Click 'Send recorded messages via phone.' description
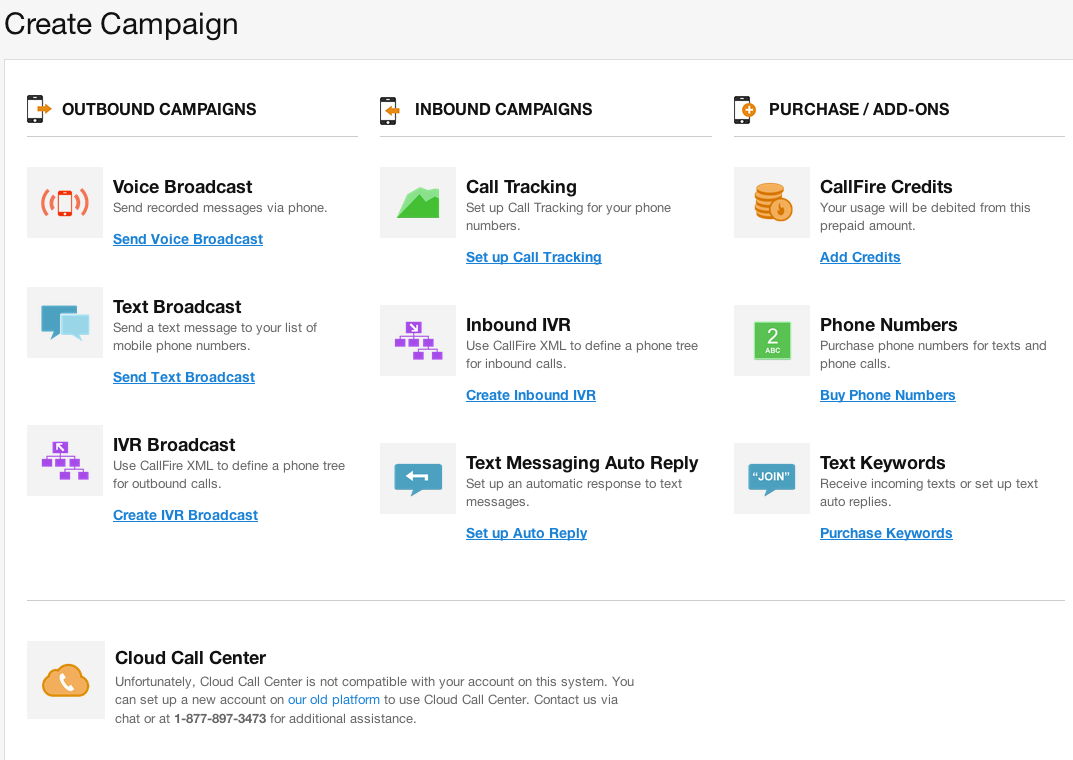 coord(220,208)
